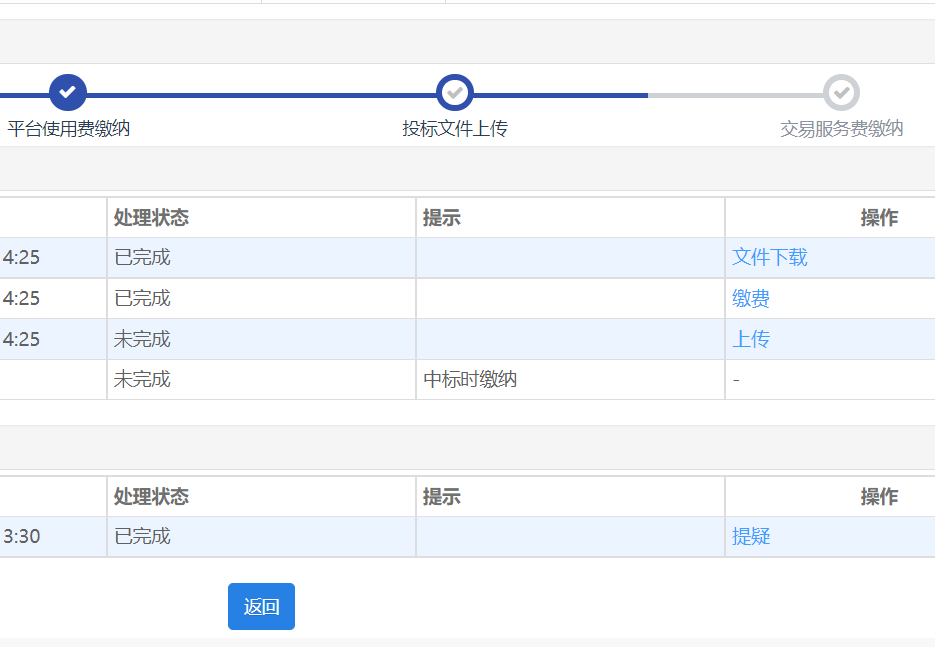935x647 pixels.
Task: Open the 文件下载 link
Action: (769, 257)
